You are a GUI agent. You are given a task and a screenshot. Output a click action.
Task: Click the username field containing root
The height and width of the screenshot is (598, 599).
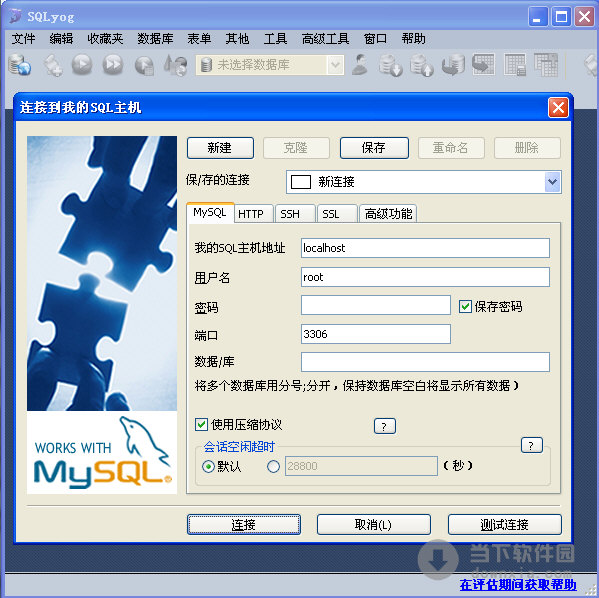click(425, 277)
